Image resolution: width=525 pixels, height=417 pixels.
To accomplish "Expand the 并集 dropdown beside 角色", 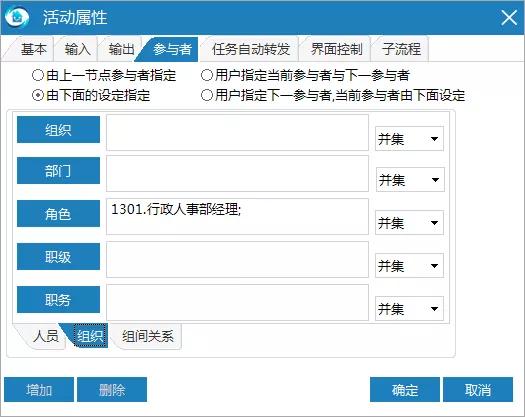I will click(409, 223).
